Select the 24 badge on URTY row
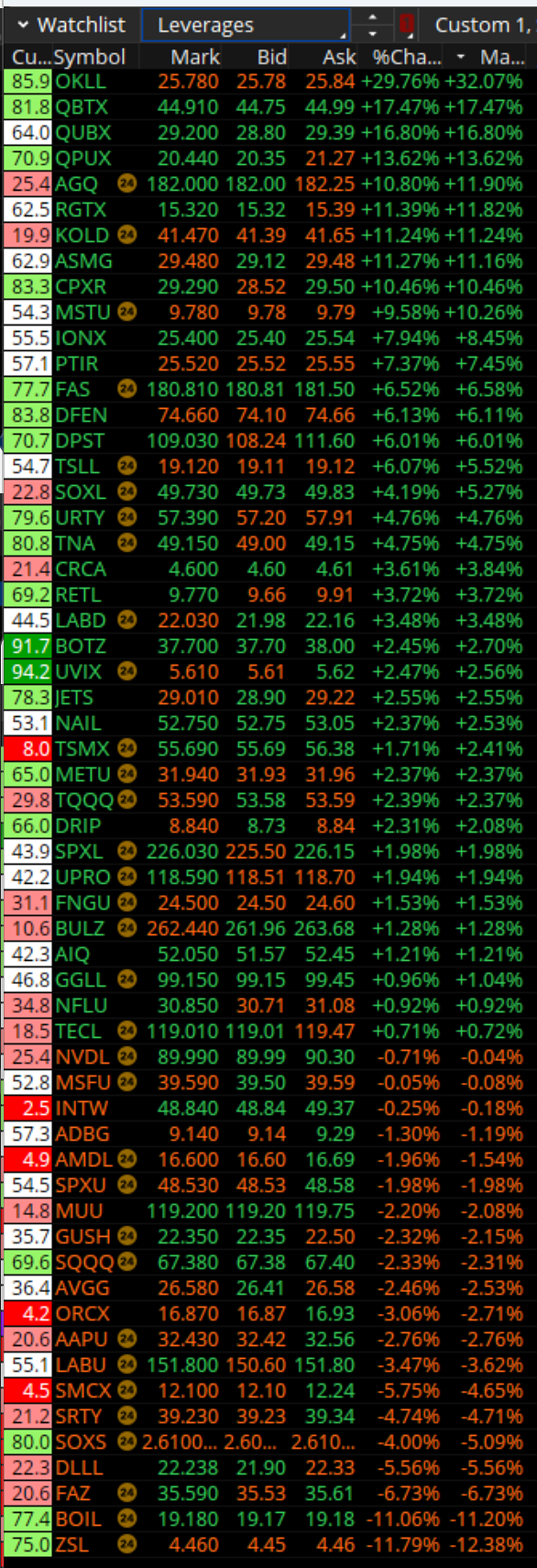Image resolution: width=537 pixels, height=1568 pixels. coord(126,517)
